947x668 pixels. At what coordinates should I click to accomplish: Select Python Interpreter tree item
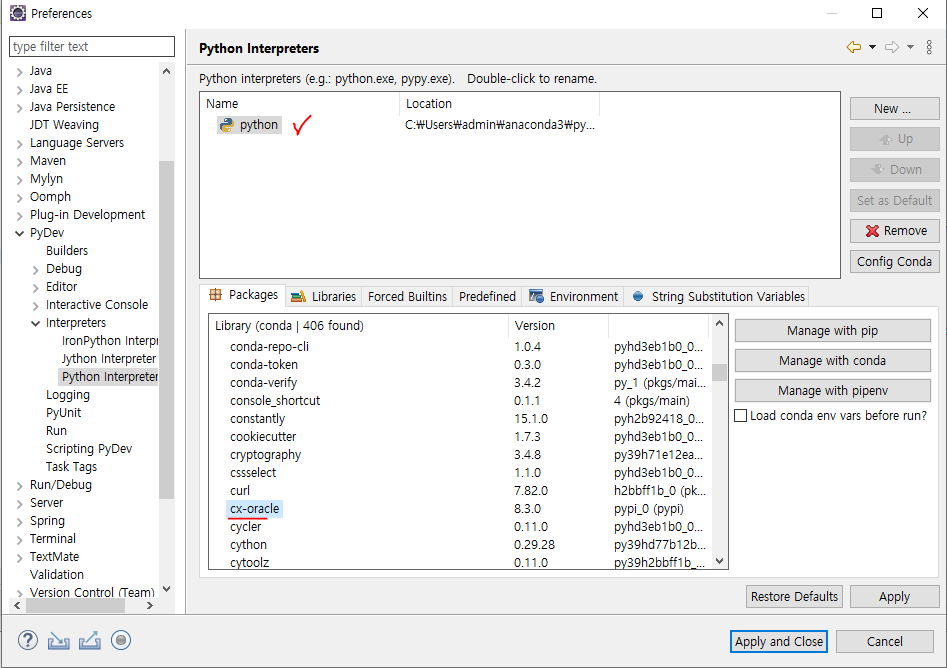109,377
